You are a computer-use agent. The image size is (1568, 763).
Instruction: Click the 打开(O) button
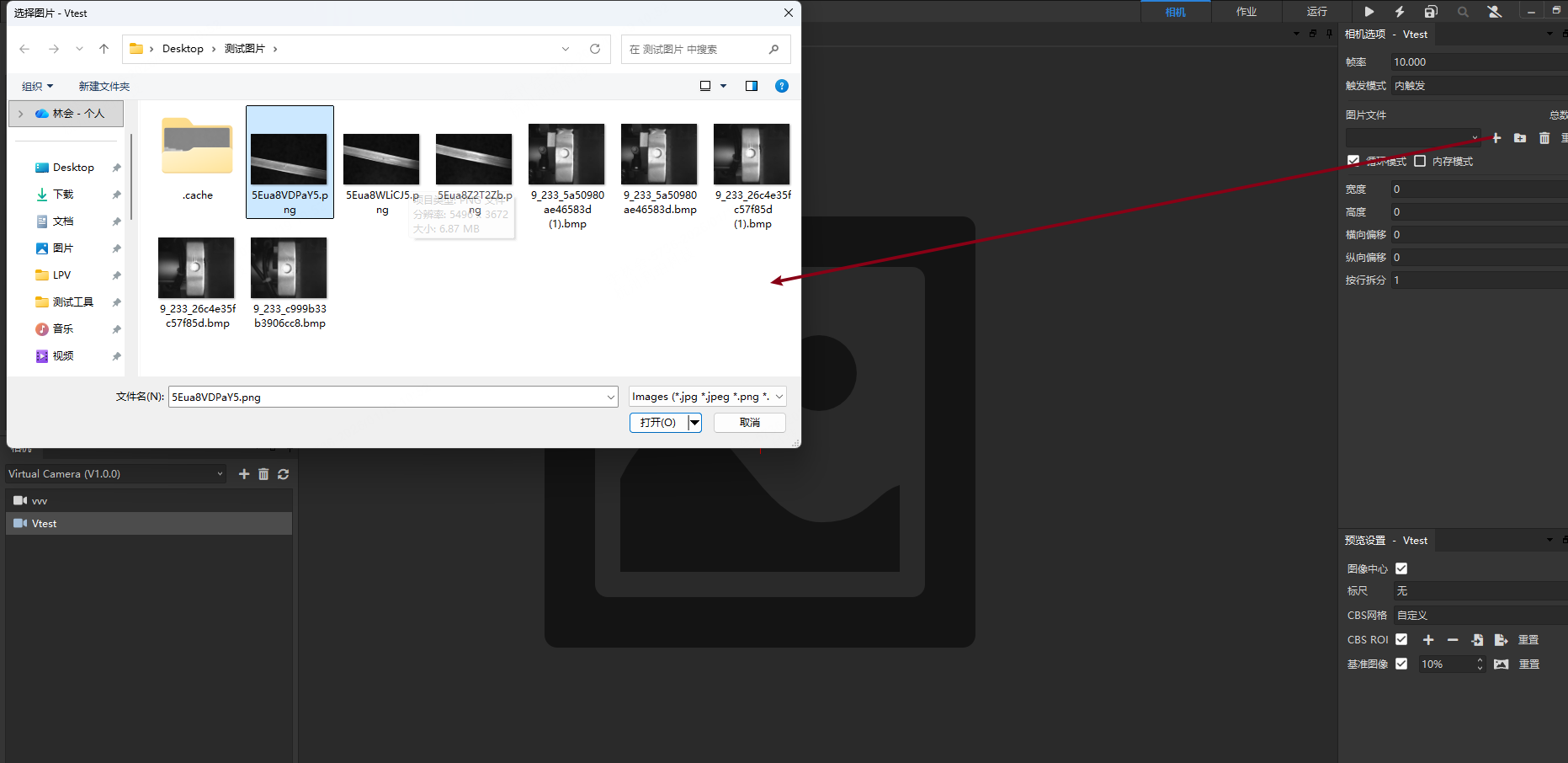pos(658,423)
